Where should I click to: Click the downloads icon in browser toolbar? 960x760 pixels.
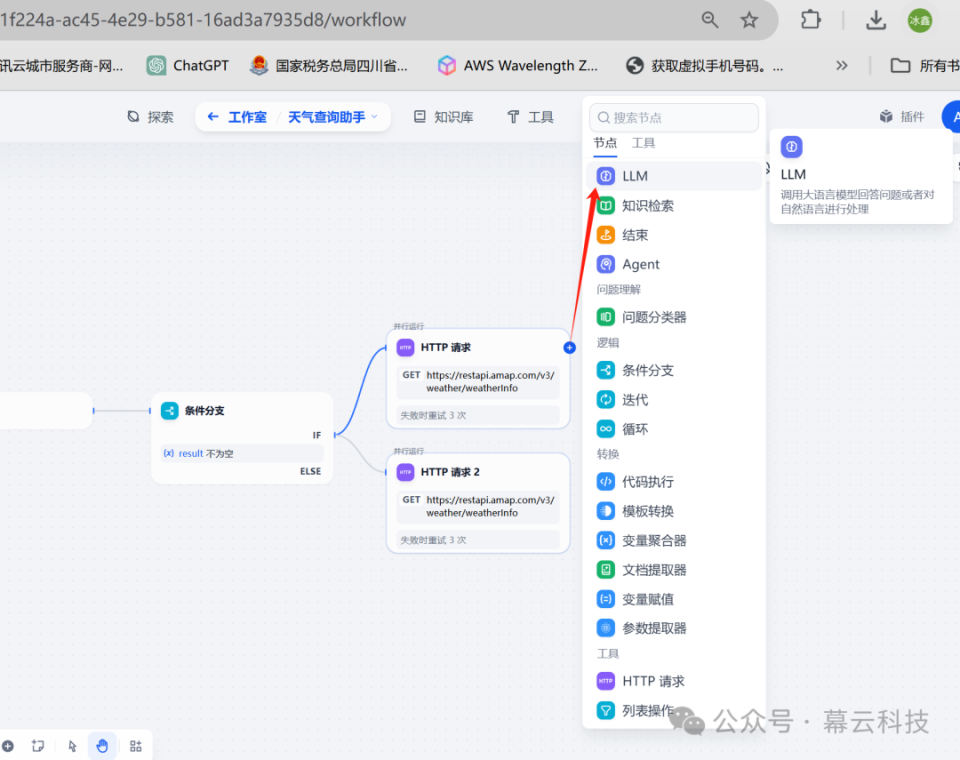(876, 20)
